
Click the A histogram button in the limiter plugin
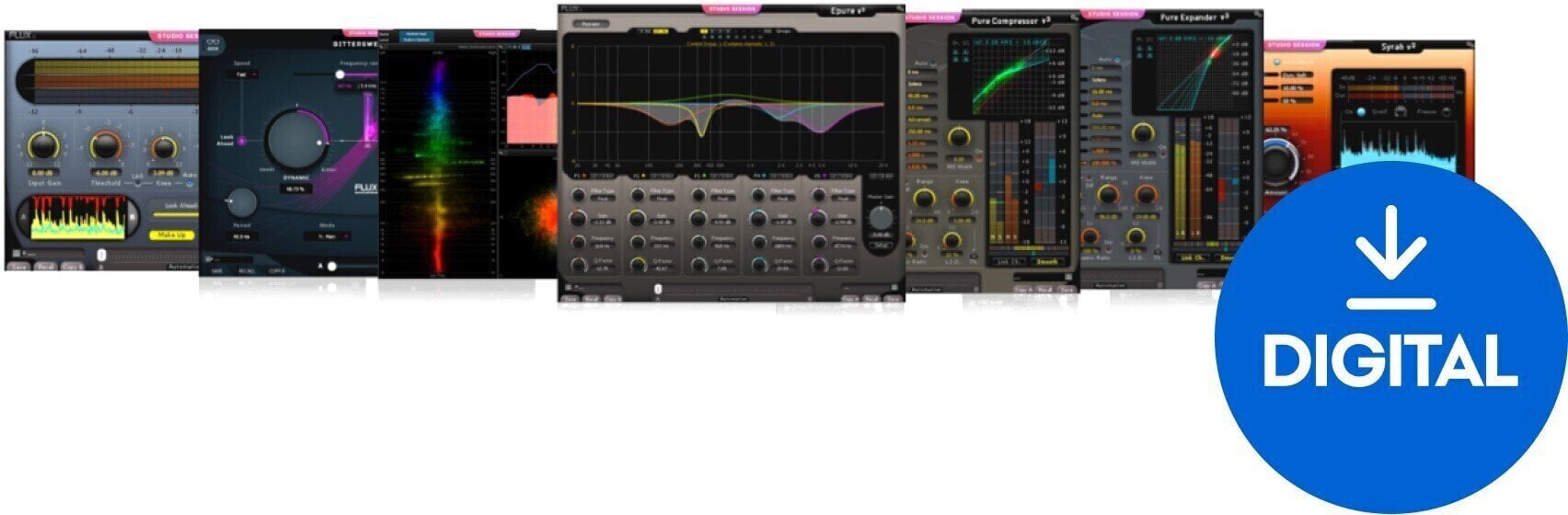pos(22,219)
